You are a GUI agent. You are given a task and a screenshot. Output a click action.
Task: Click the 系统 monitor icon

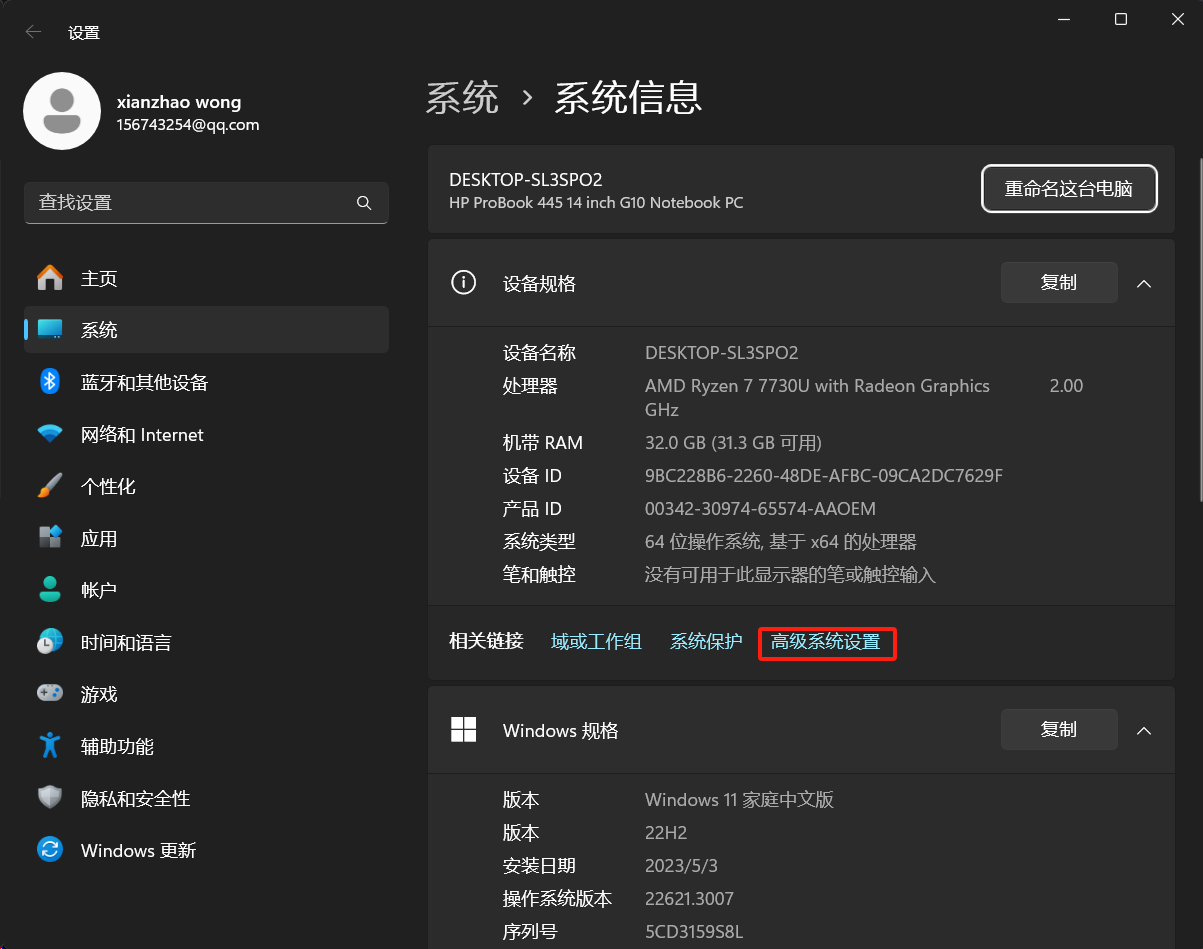coord(50,330)
